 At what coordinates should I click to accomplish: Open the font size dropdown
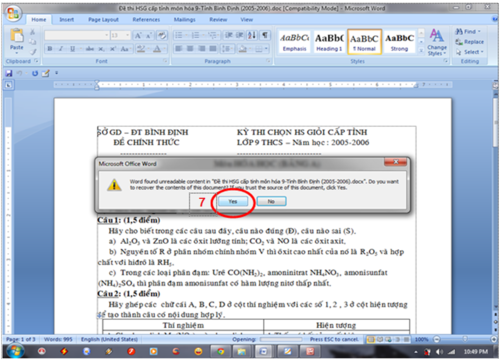127,35
